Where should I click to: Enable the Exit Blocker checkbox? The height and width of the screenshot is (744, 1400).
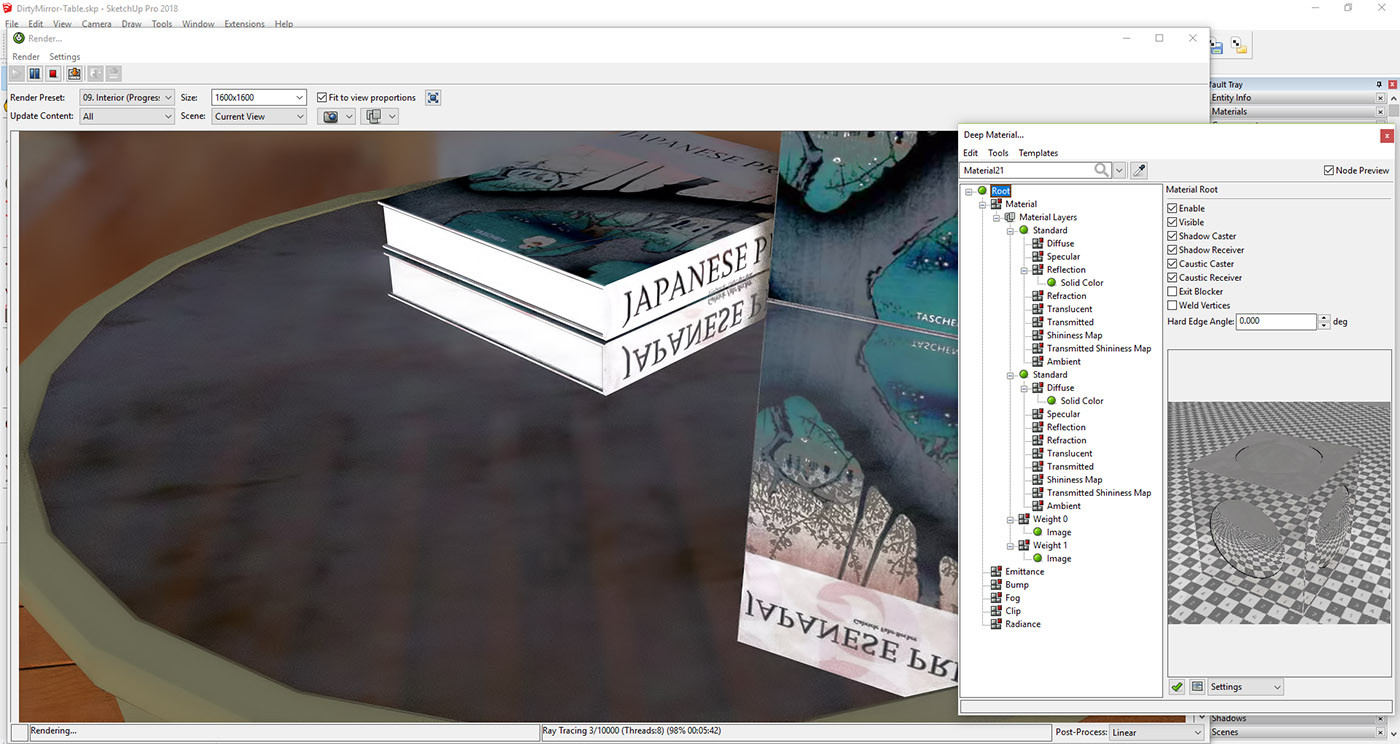tap(1173, 292)
